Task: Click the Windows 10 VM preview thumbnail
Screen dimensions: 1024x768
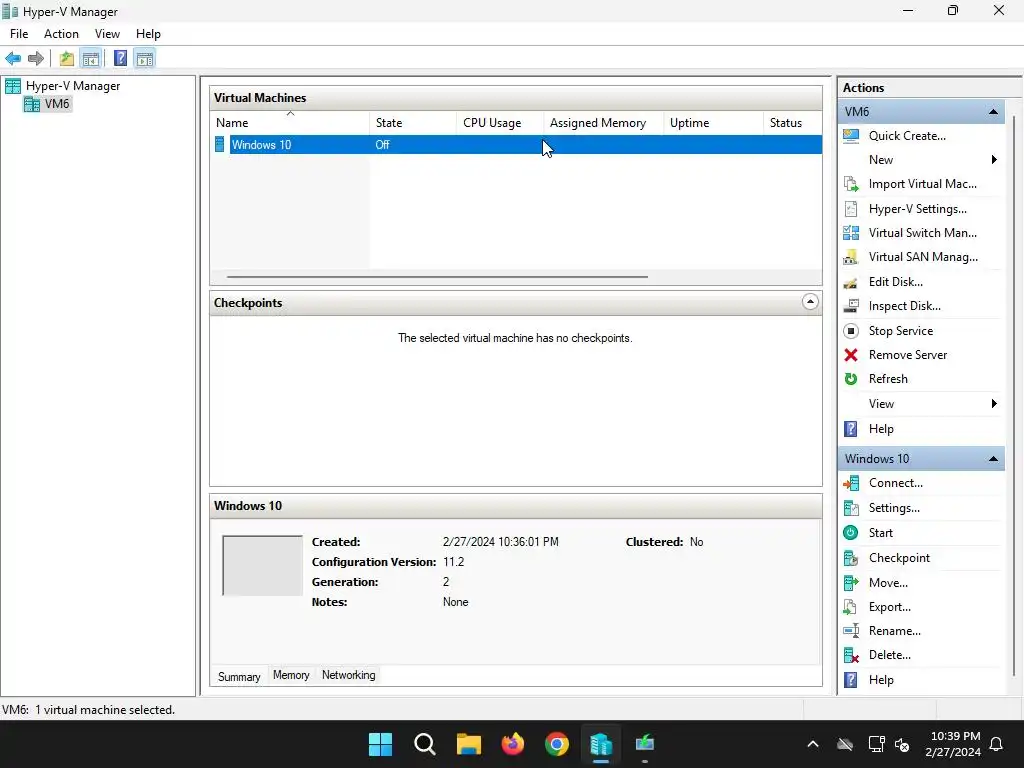Action: (x=263, y=566)
